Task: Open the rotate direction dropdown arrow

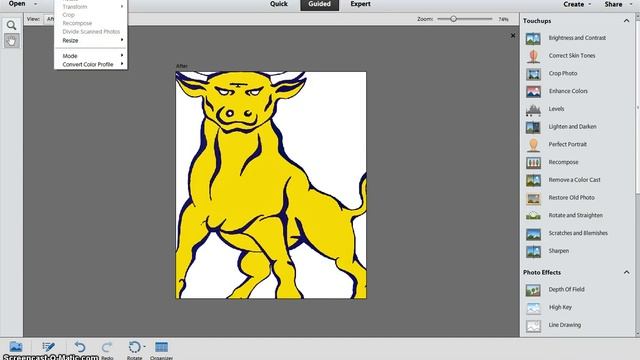Action: point(144,347)
